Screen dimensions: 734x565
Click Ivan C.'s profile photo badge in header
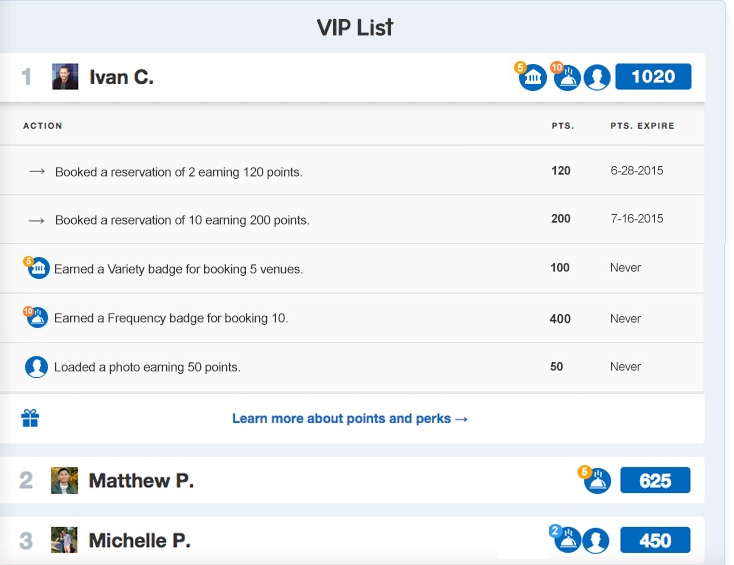point(597,78)
